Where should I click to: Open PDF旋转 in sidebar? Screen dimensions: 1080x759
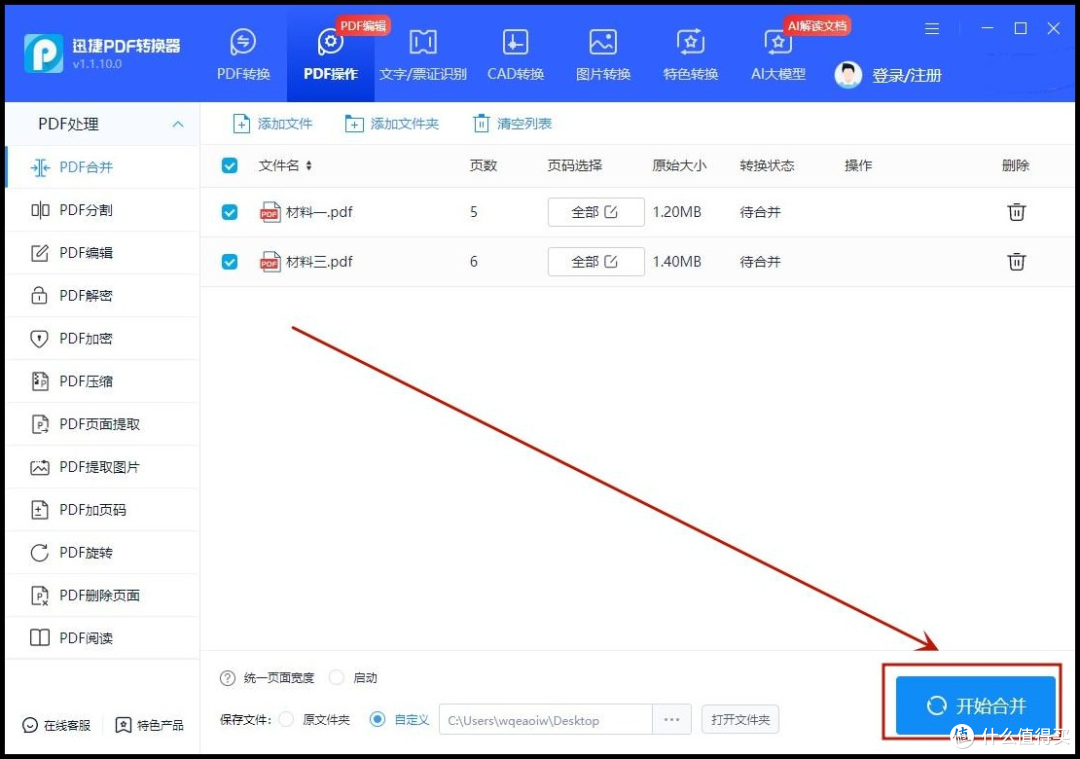tap(102, 552)
